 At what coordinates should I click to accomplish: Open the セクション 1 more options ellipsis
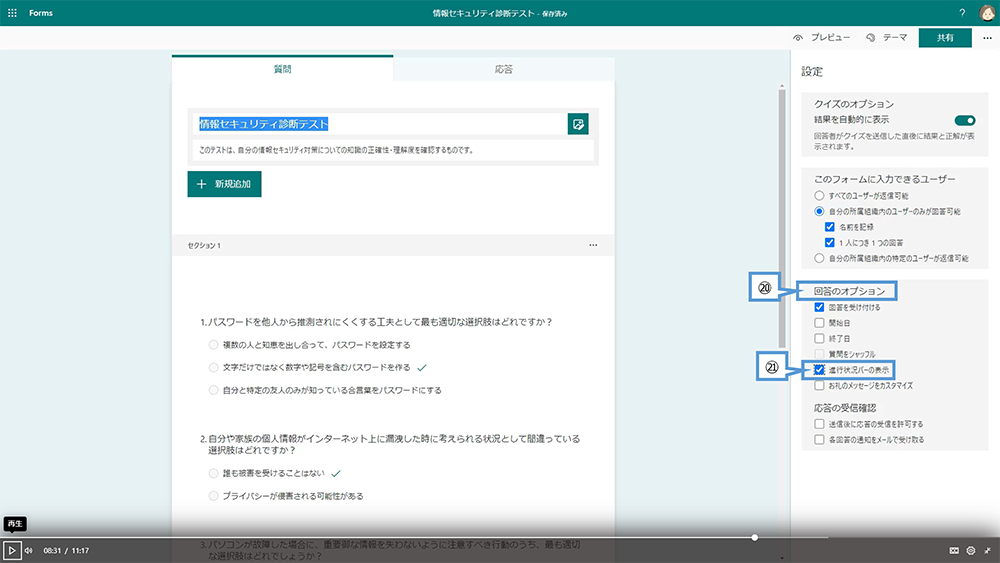[x=593, y=245]
